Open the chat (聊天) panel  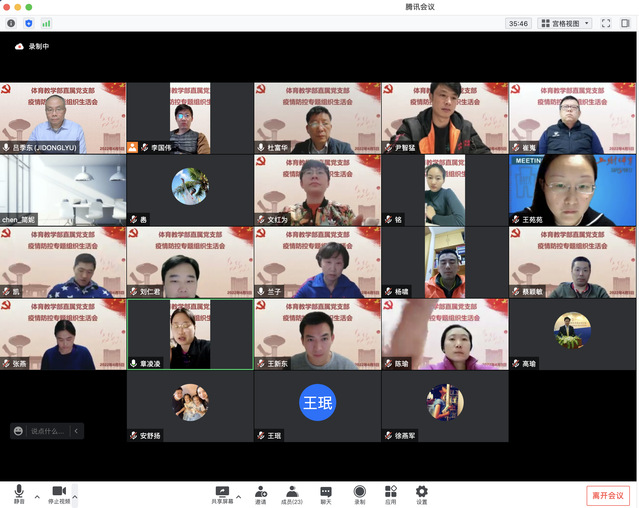click(326, 490)
